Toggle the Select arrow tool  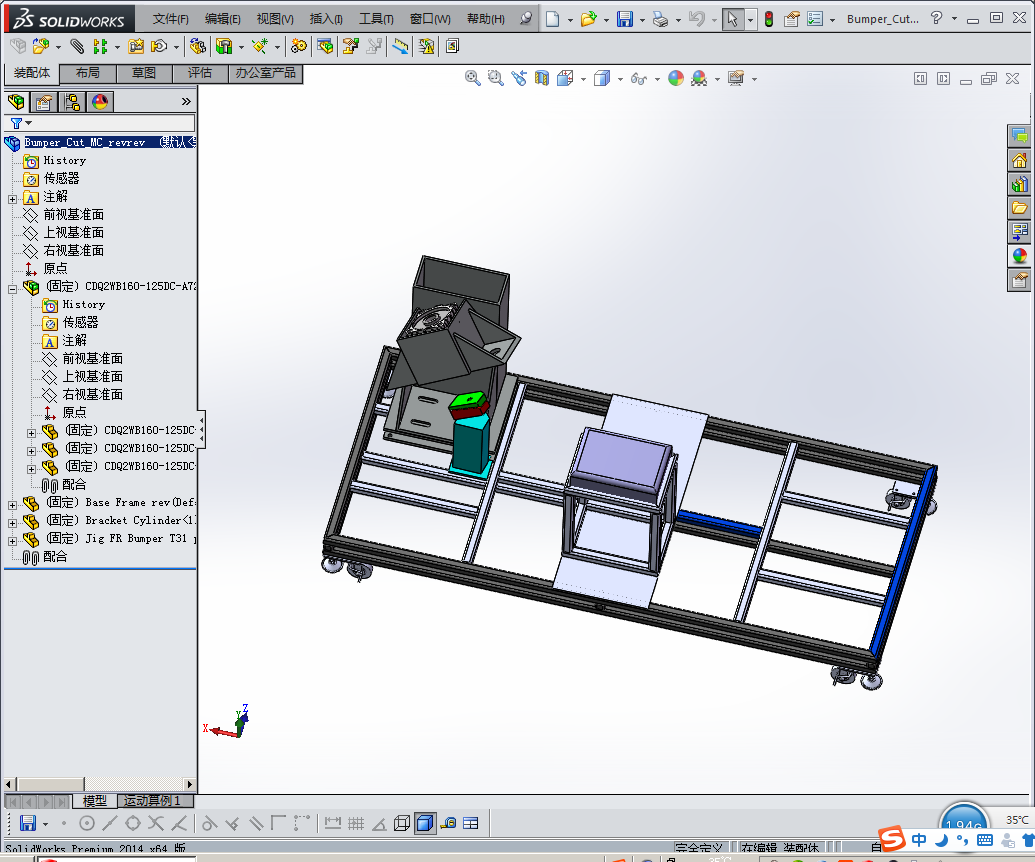click(732, 19)
